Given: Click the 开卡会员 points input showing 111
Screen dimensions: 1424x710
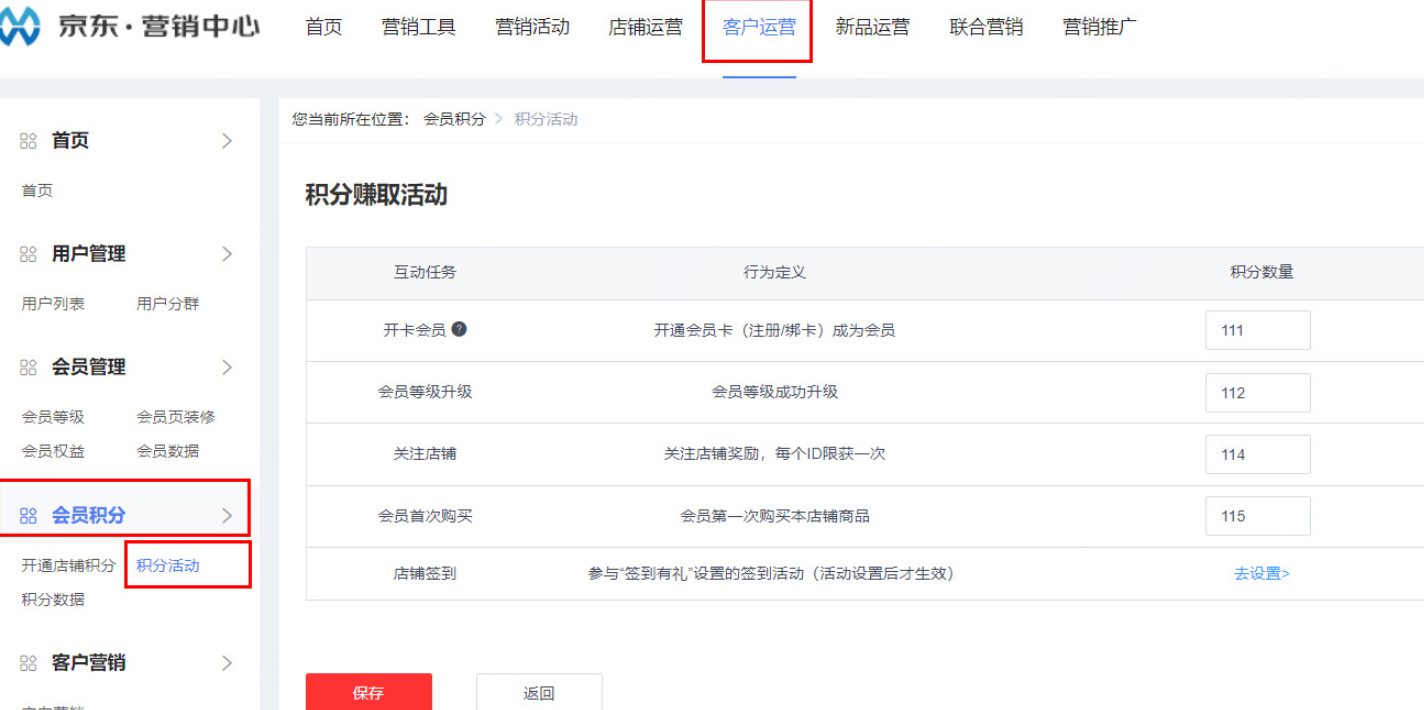Looking at the screenshot, I should coord(1258,330).
